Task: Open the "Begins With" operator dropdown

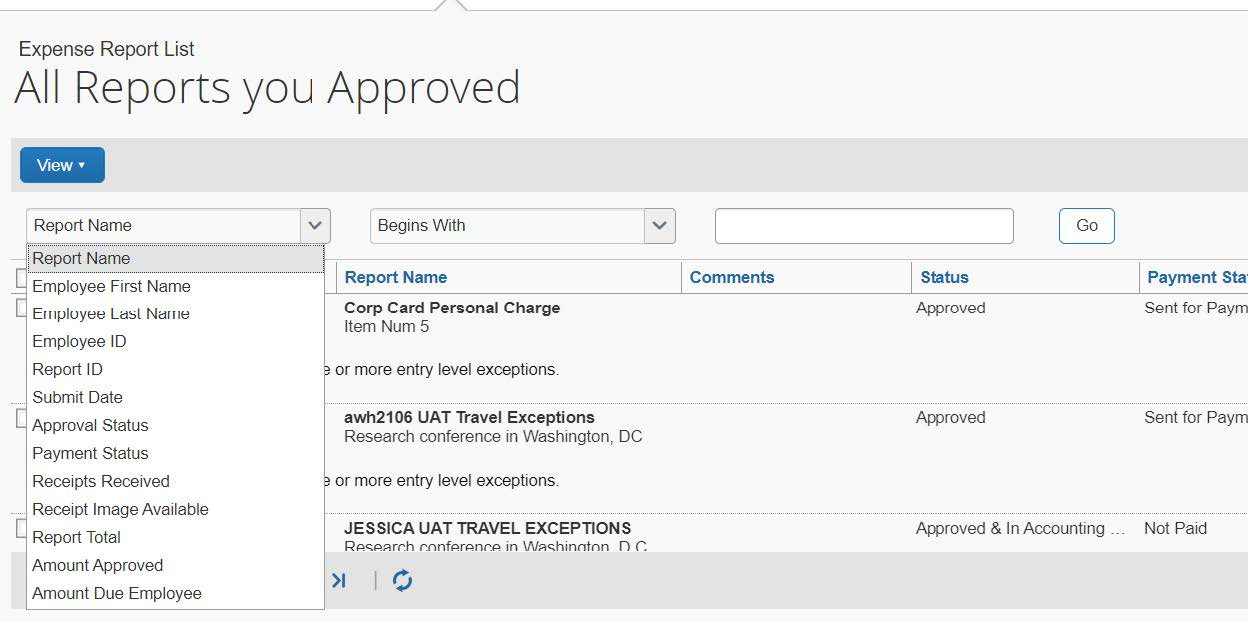Action: point(659,226)
